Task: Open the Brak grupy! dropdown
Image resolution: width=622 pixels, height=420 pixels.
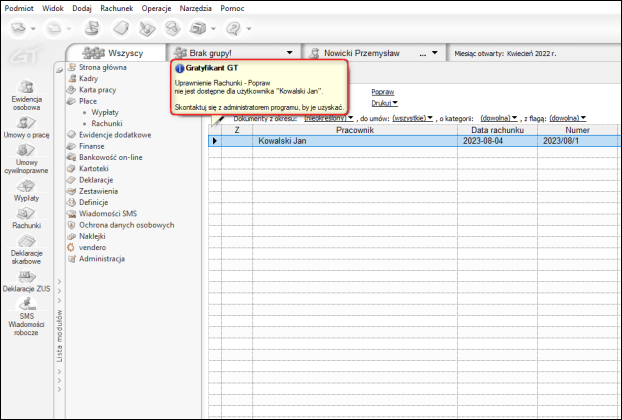Action: (x=290, y=53)
